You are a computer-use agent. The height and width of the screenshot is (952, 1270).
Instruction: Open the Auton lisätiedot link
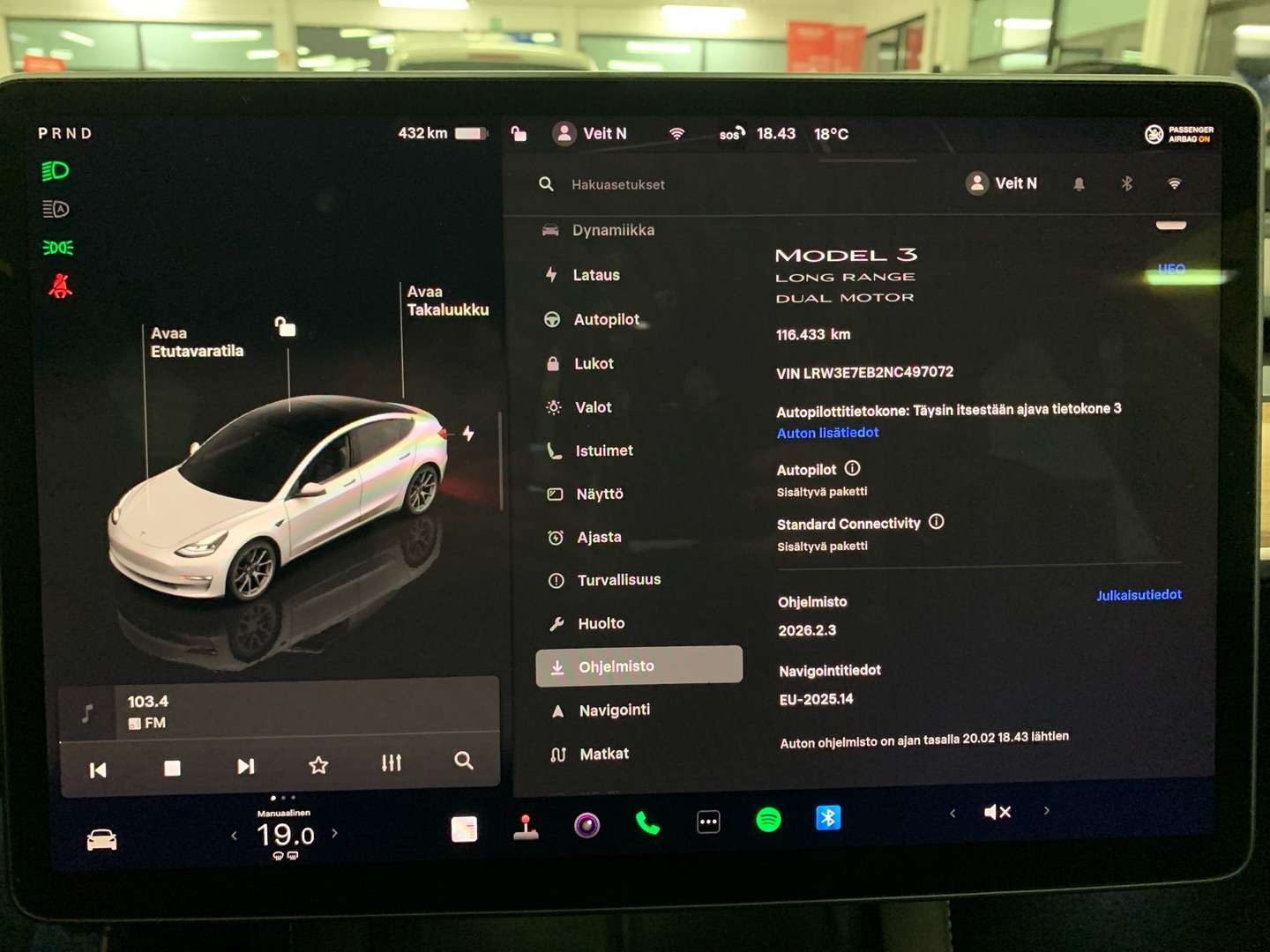point(827,433)
